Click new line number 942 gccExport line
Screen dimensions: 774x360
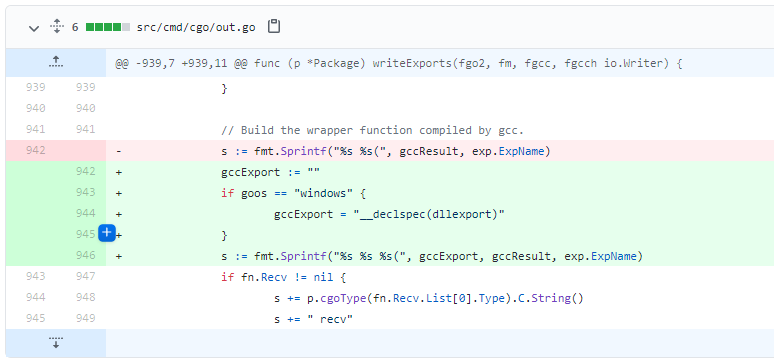click(x=85, y=171)
